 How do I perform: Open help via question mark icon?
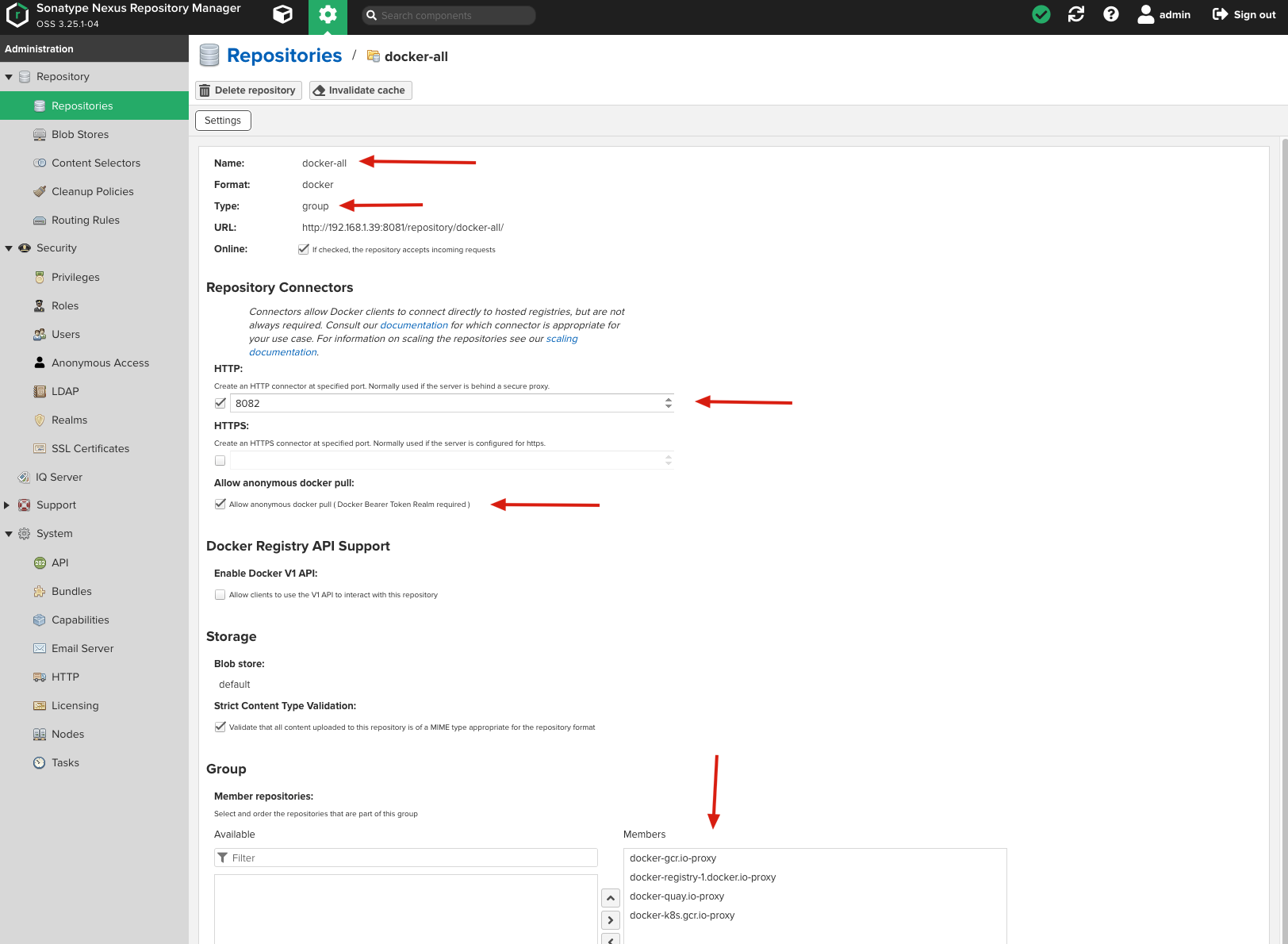(1110, 14)
